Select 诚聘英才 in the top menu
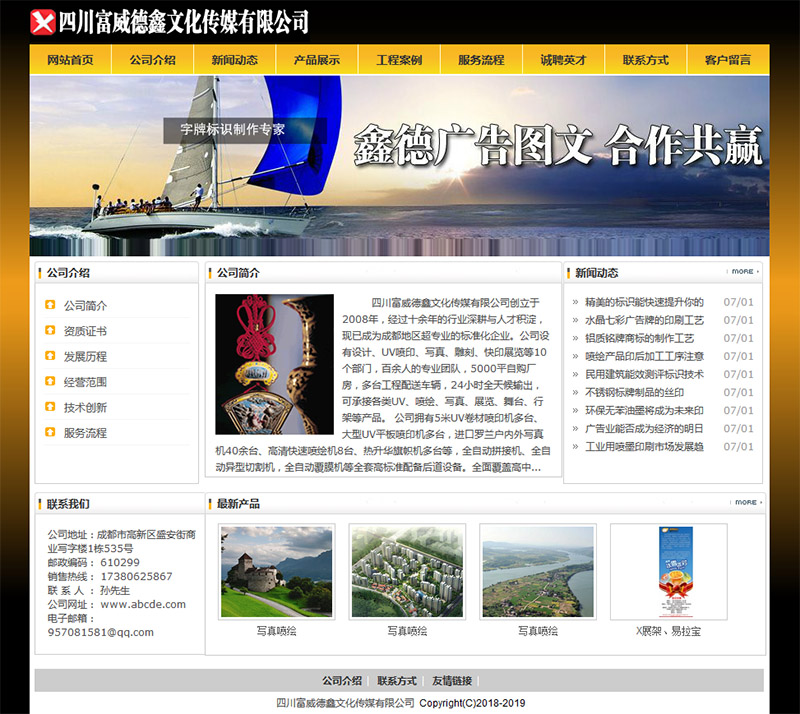 [564, 60]
